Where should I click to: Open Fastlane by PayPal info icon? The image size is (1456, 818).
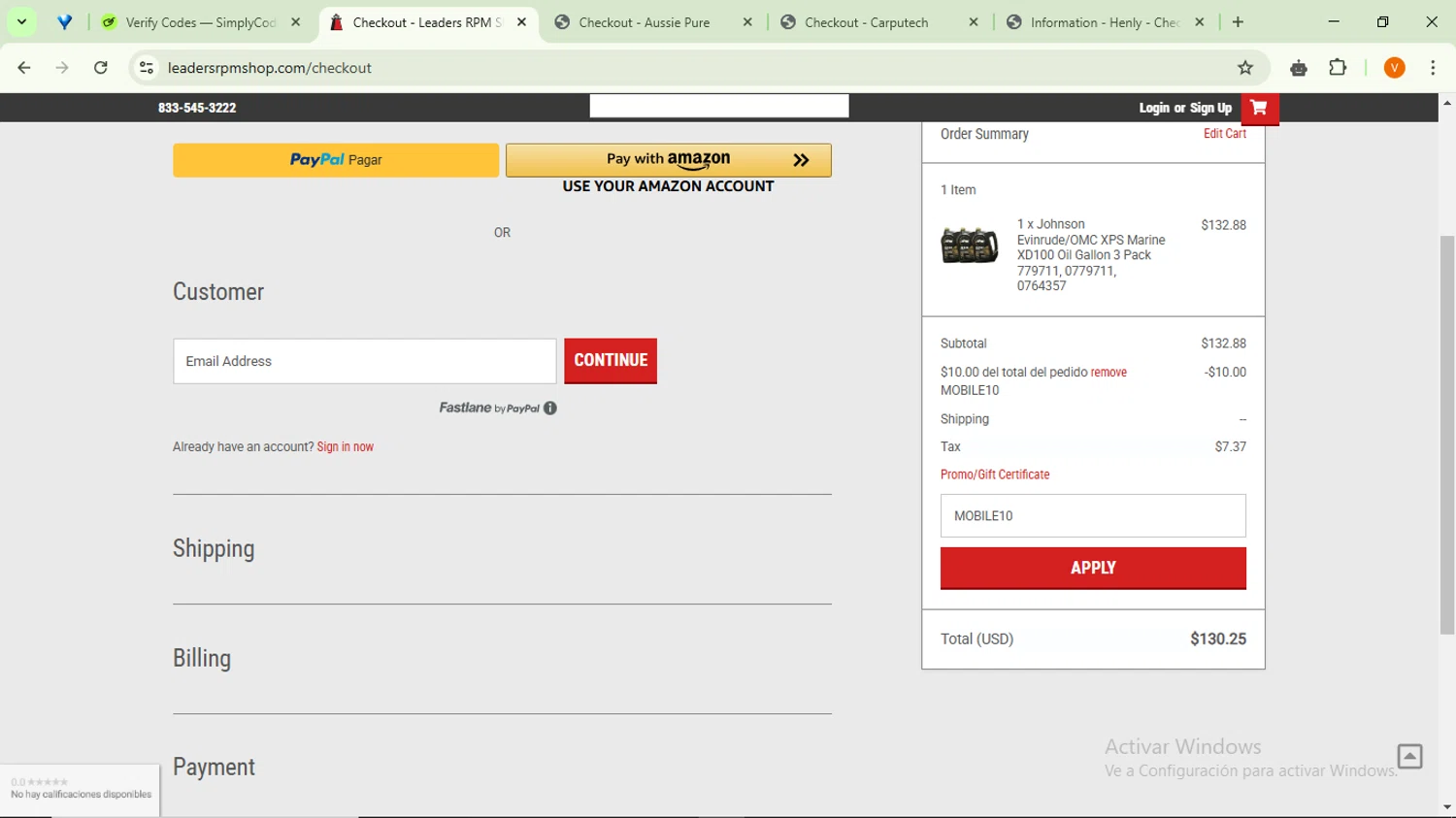point(550,408)
